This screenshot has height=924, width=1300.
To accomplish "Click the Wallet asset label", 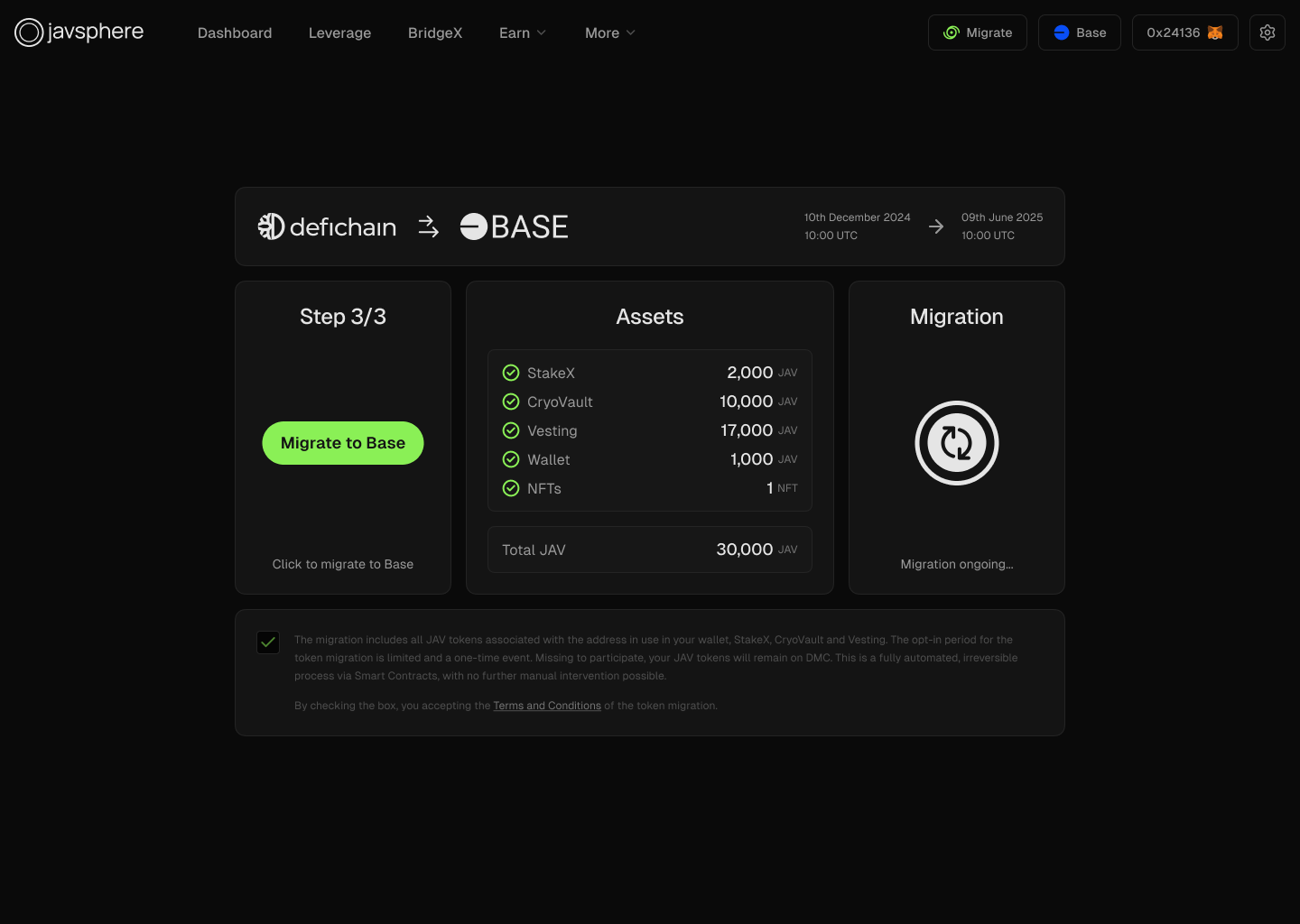I will pos(549,459).
